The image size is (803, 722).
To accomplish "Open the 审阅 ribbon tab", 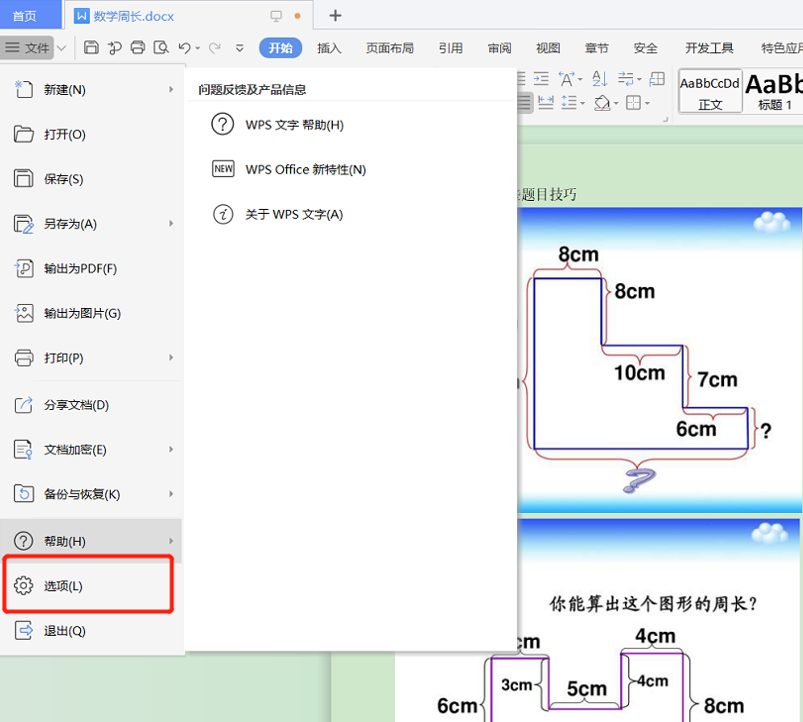I will pyautogui.click(x=499, y=48).
